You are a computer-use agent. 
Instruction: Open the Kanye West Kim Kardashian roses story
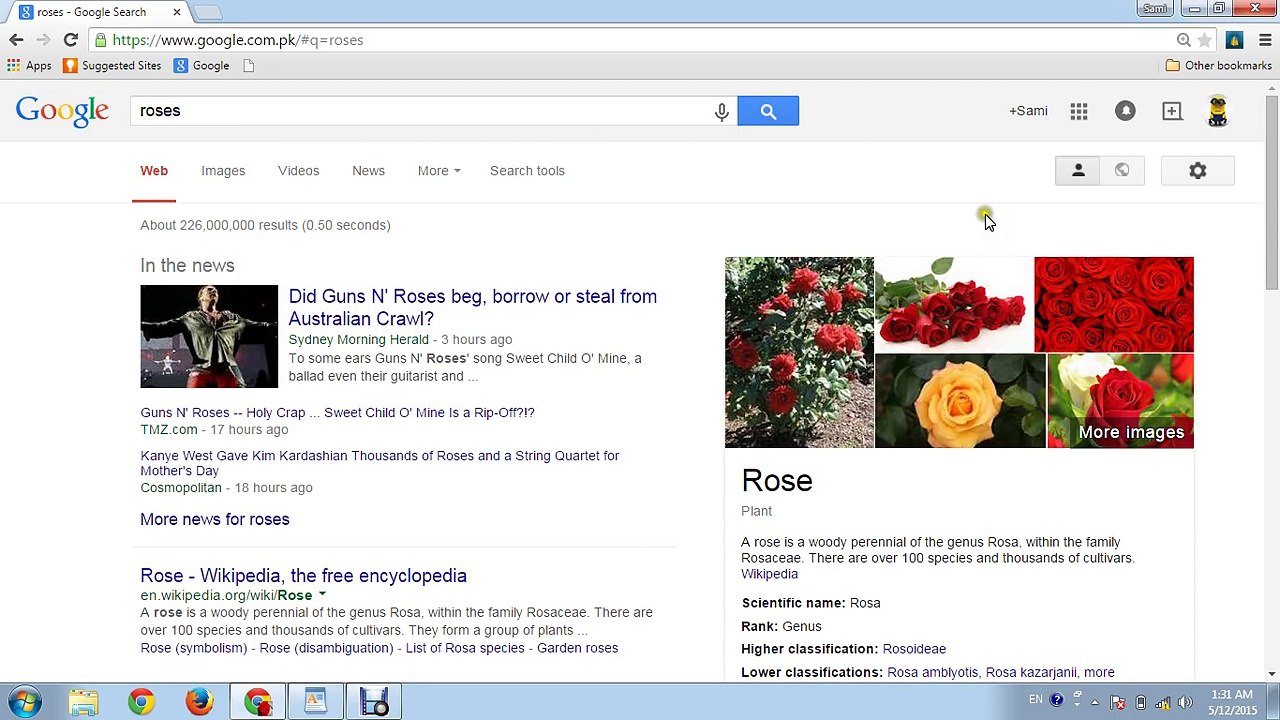click(379, 463)
